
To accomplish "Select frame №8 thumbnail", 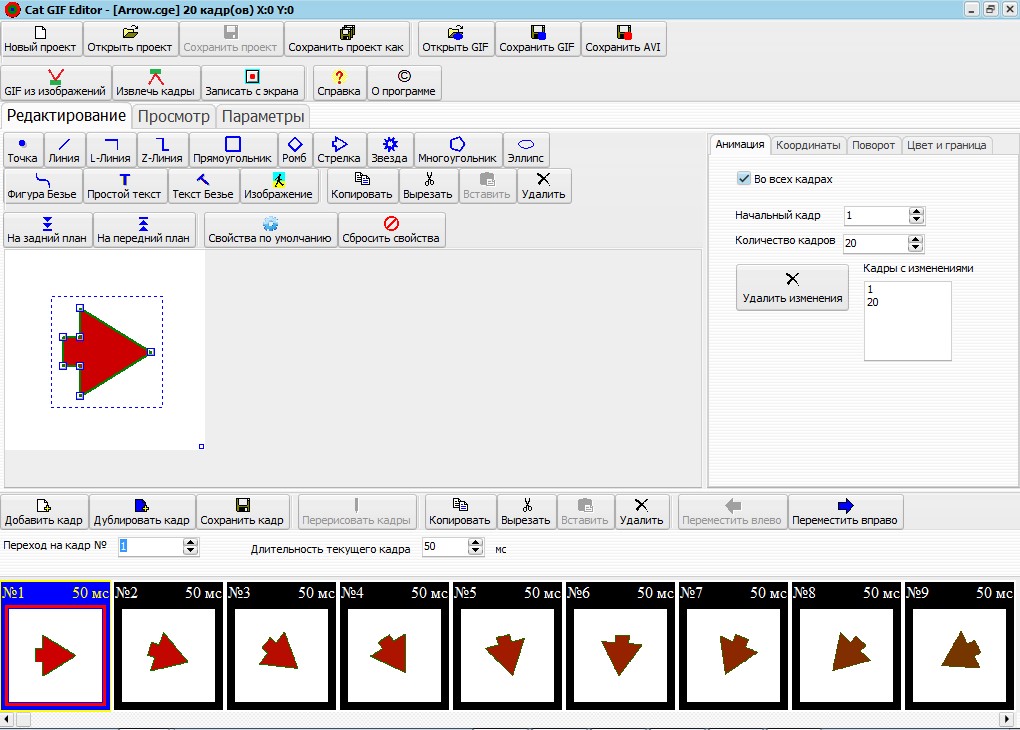I will click(x=846, y=645).
